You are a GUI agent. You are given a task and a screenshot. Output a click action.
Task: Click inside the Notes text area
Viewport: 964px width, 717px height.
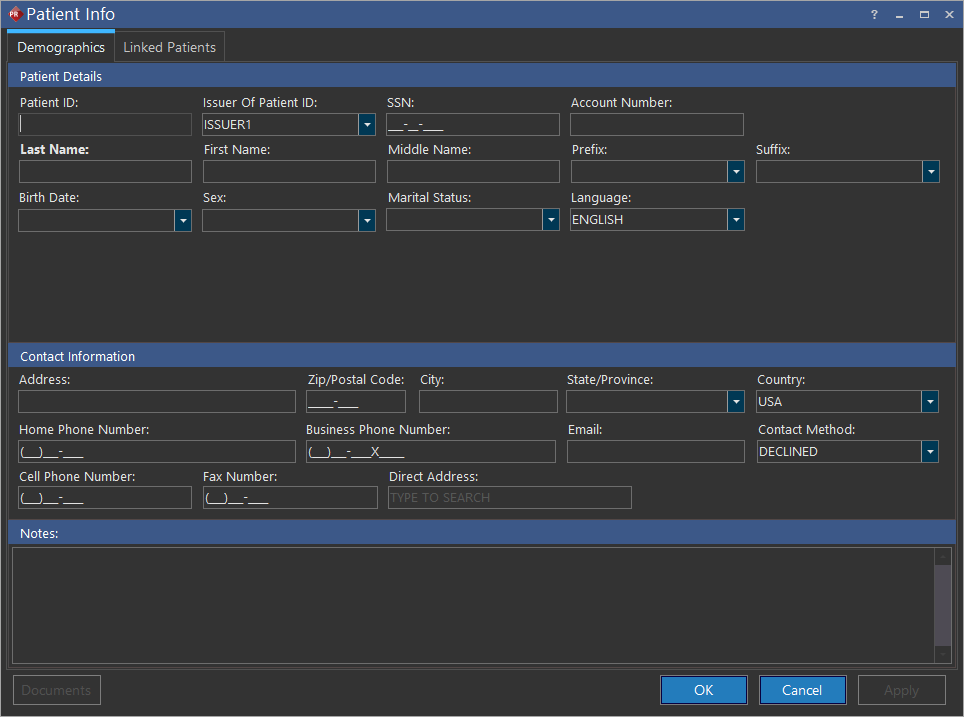click(470, 603)
